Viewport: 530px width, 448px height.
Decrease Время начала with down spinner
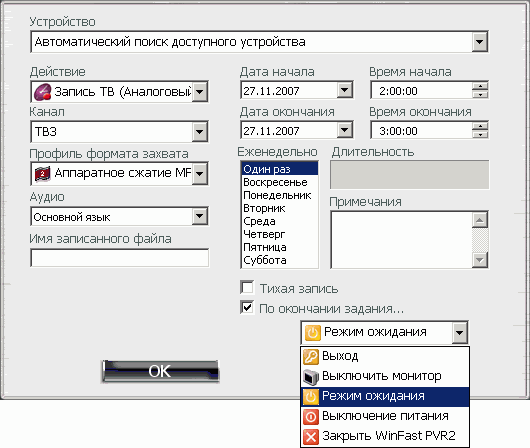click(480, 94)
